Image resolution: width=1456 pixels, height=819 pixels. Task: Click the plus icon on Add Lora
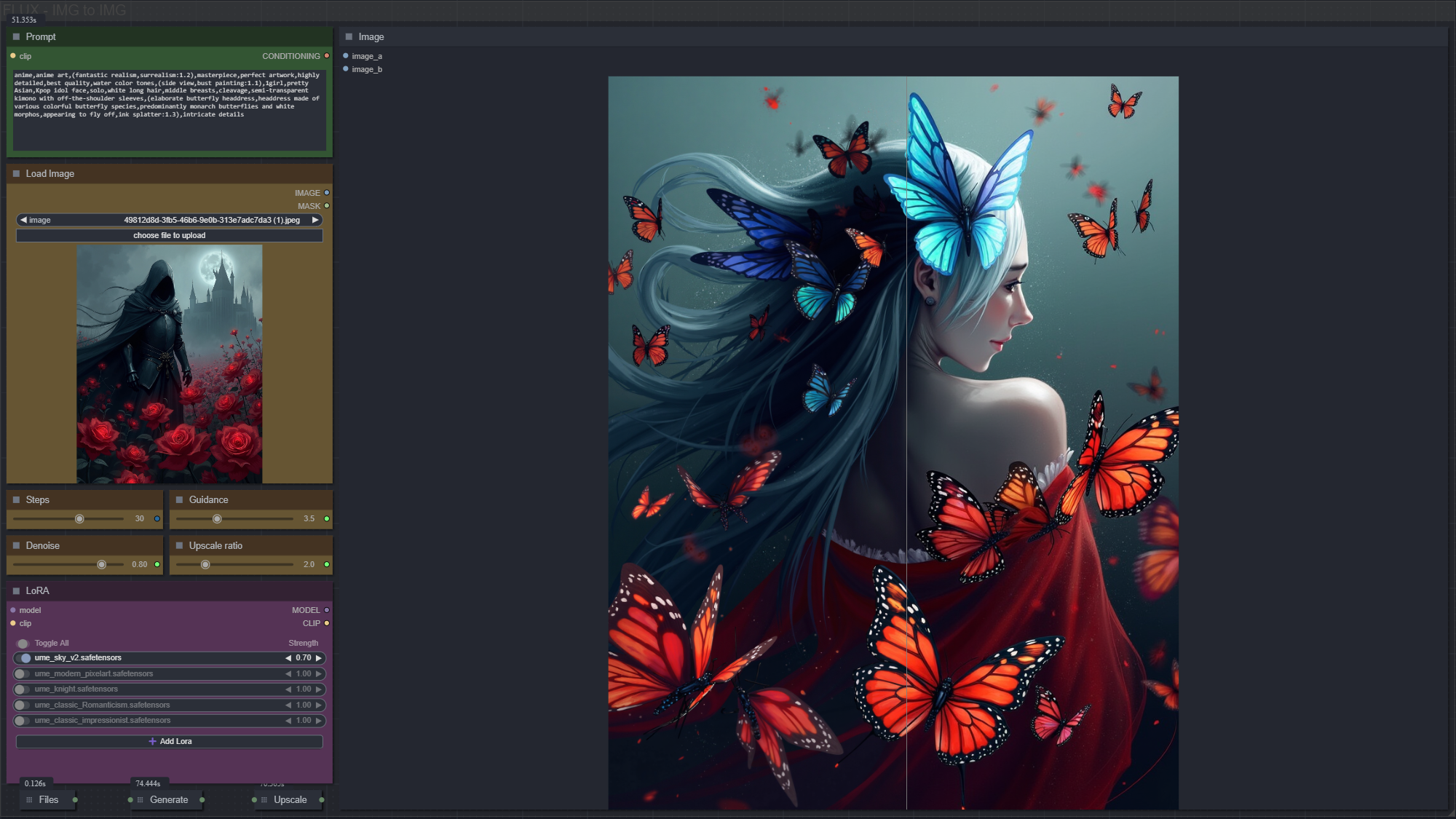(152, 741)
